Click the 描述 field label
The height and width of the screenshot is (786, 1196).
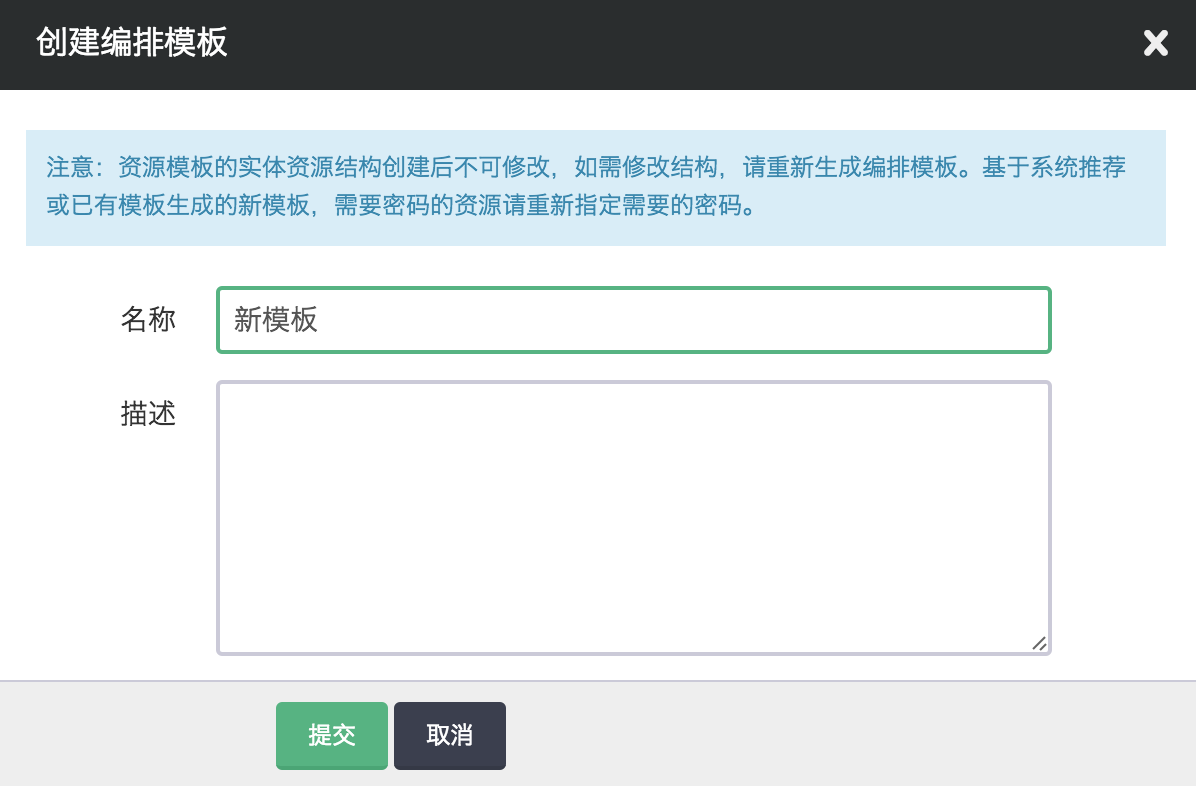(148, 414)
